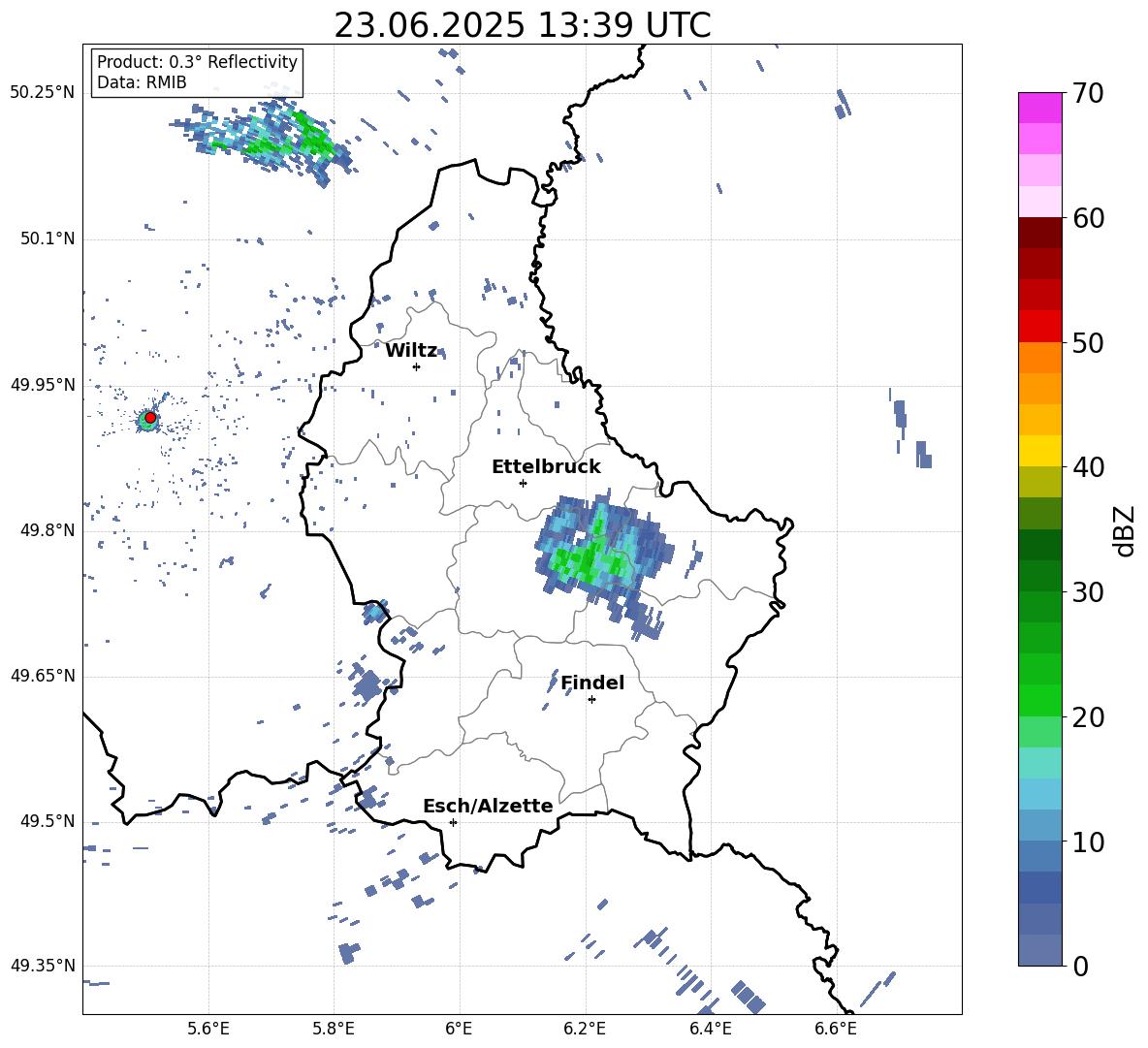Screen dimensions: 1148x1048
Task: Click the magenta top colorbar segment
Action: pos(1039,108)
